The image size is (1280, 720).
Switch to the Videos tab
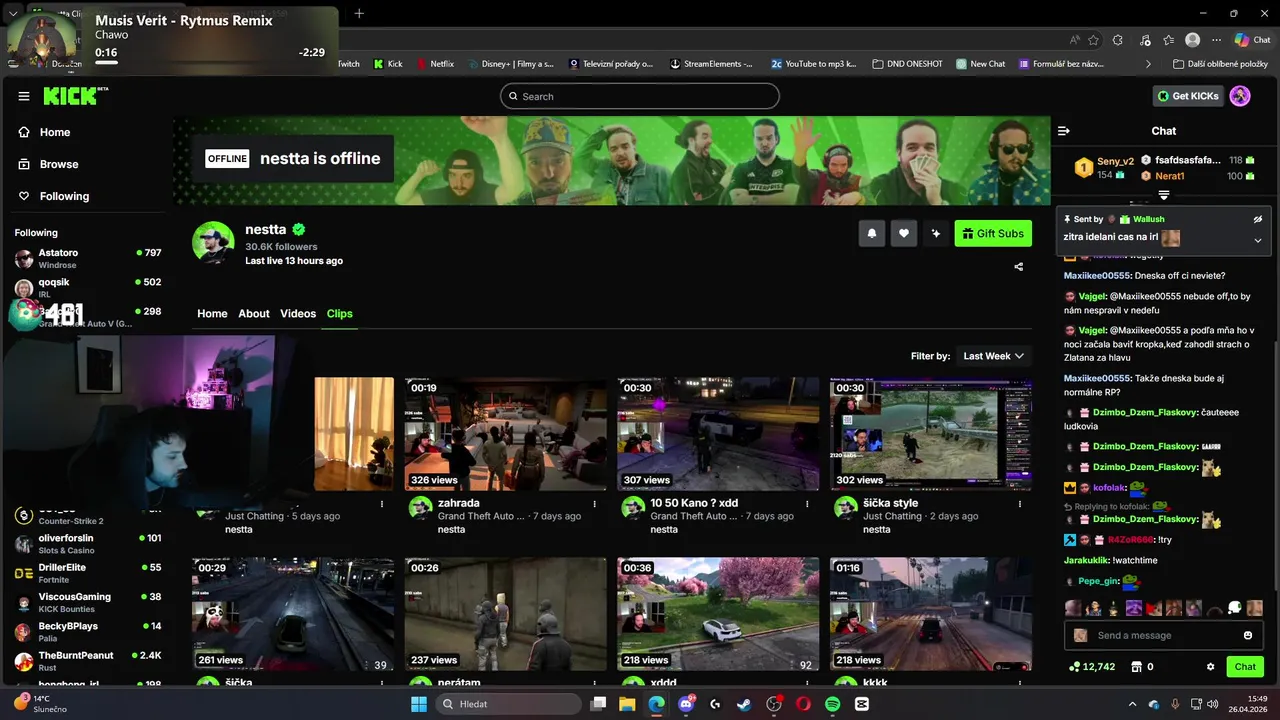(298, 313)
